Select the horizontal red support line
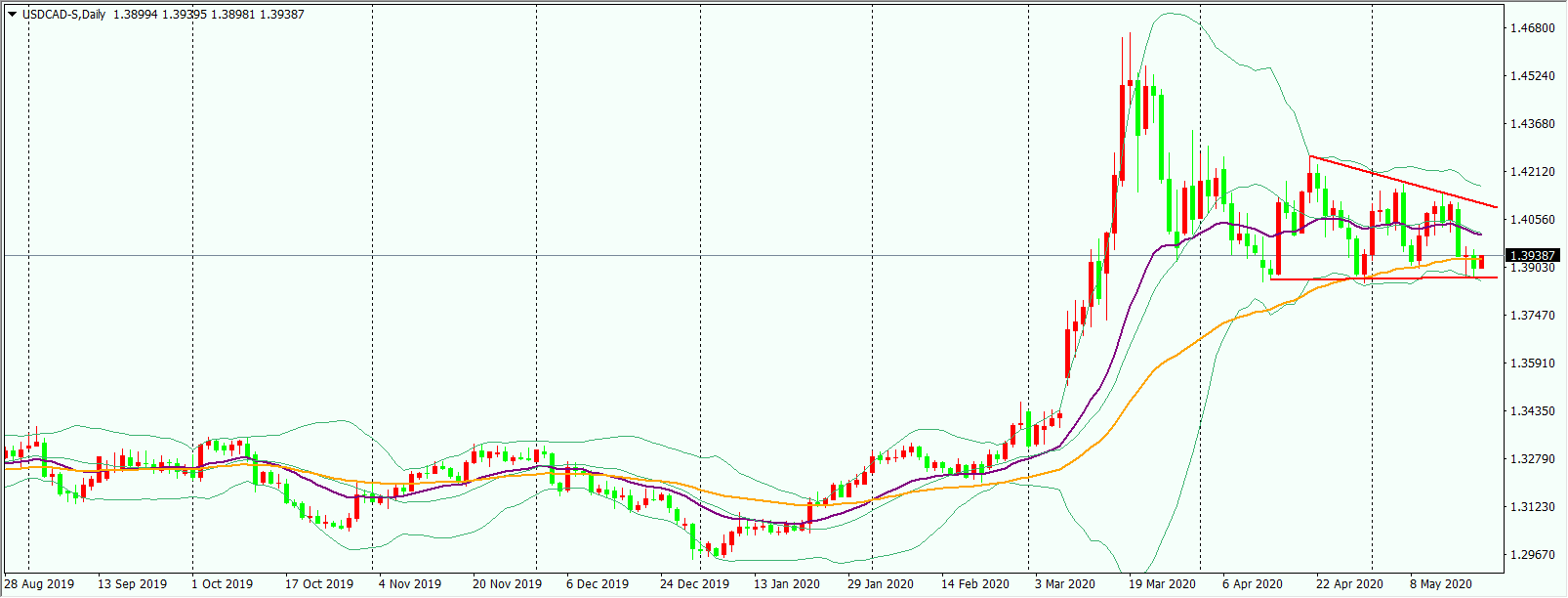Image resolution: width=1568 pixels, height=598 pixels. [1383, 278]
